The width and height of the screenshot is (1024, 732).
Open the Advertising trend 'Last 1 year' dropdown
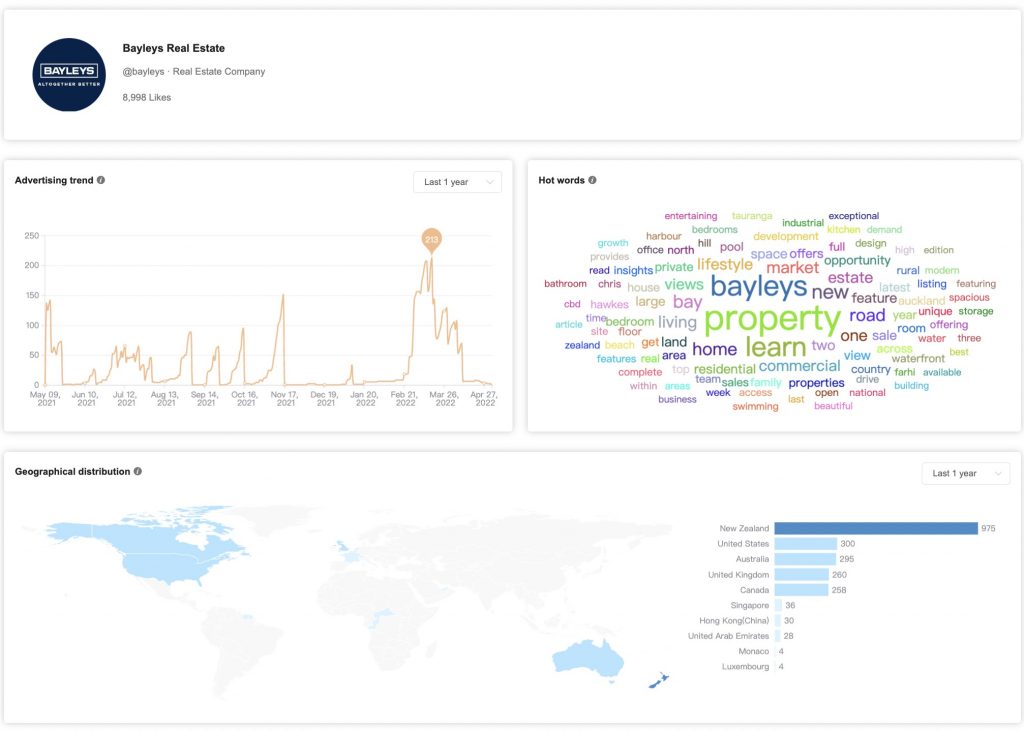click(x=457, y=182)
